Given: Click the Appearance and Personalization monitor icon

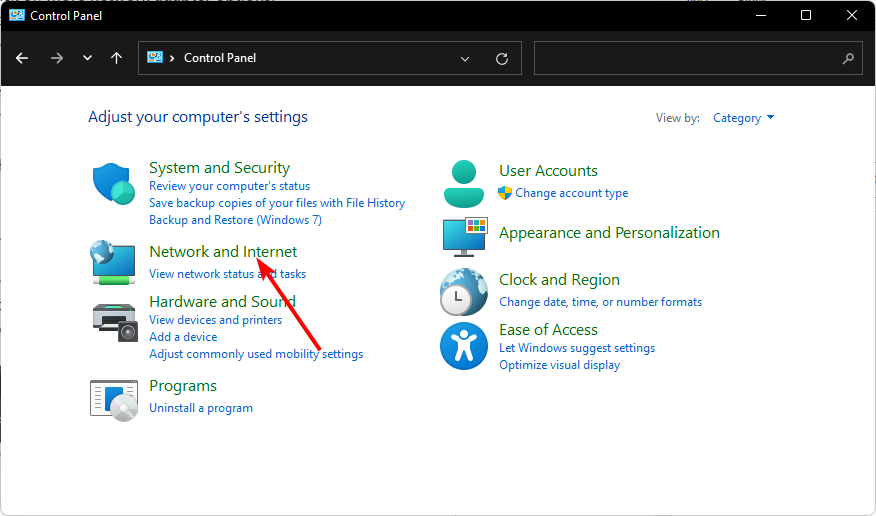Looking at the screenshot, I should (x=464, y=237).
